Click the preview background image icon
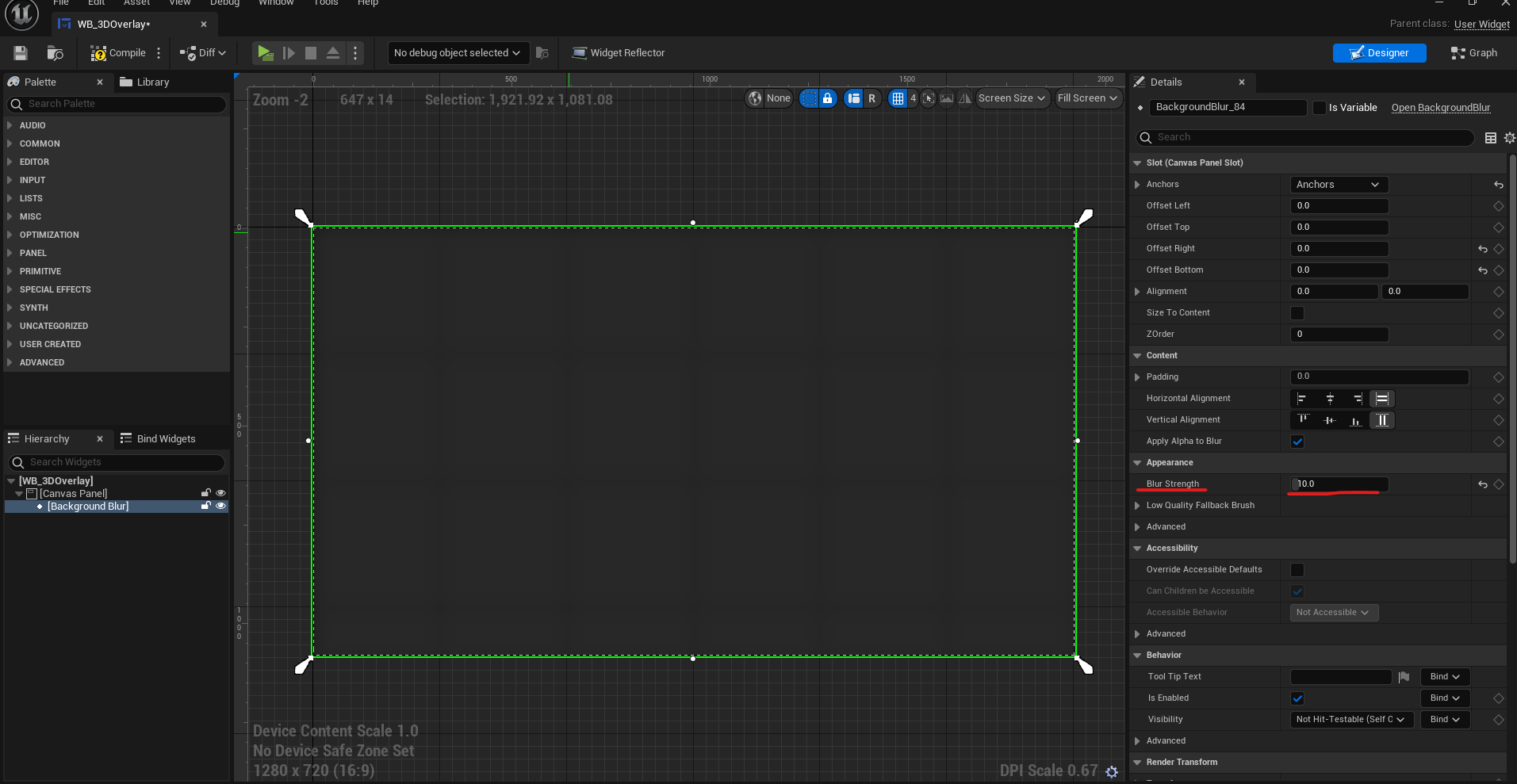The image size is (1517, 784). click(947, 98)
